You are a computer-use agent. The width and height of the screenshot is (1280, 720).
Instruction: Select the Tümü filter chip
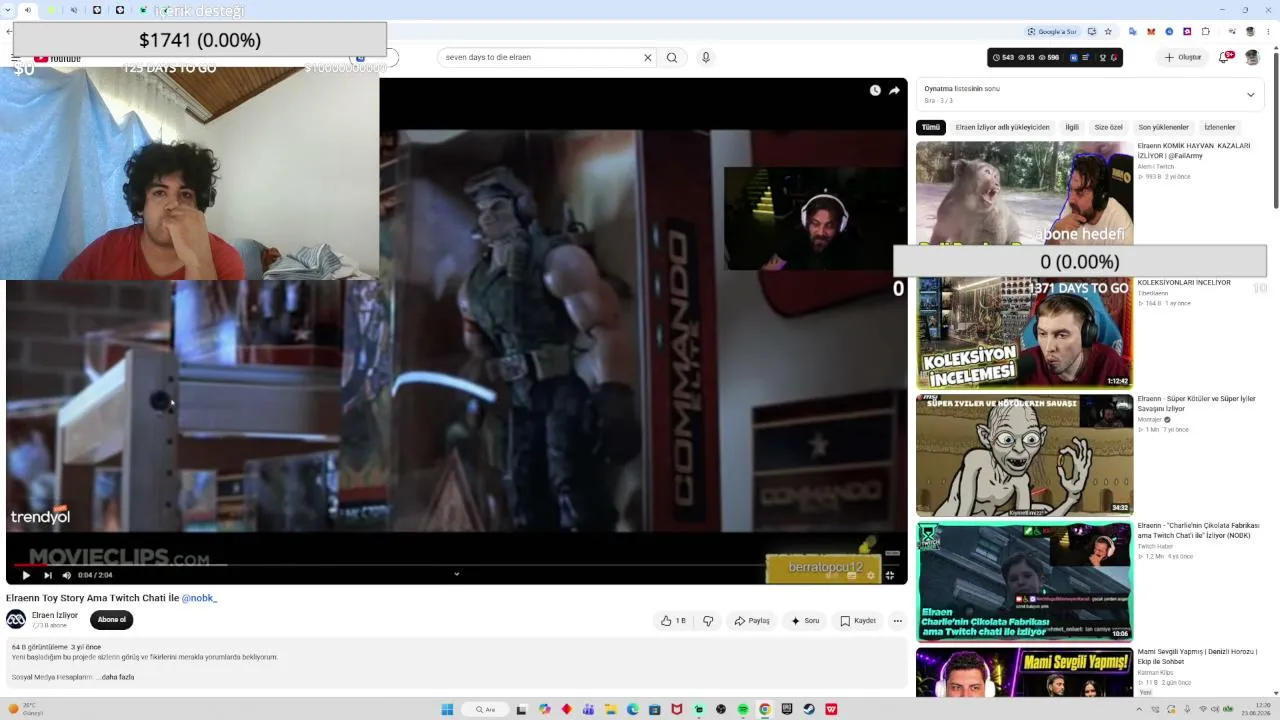(x=931, y=127)
